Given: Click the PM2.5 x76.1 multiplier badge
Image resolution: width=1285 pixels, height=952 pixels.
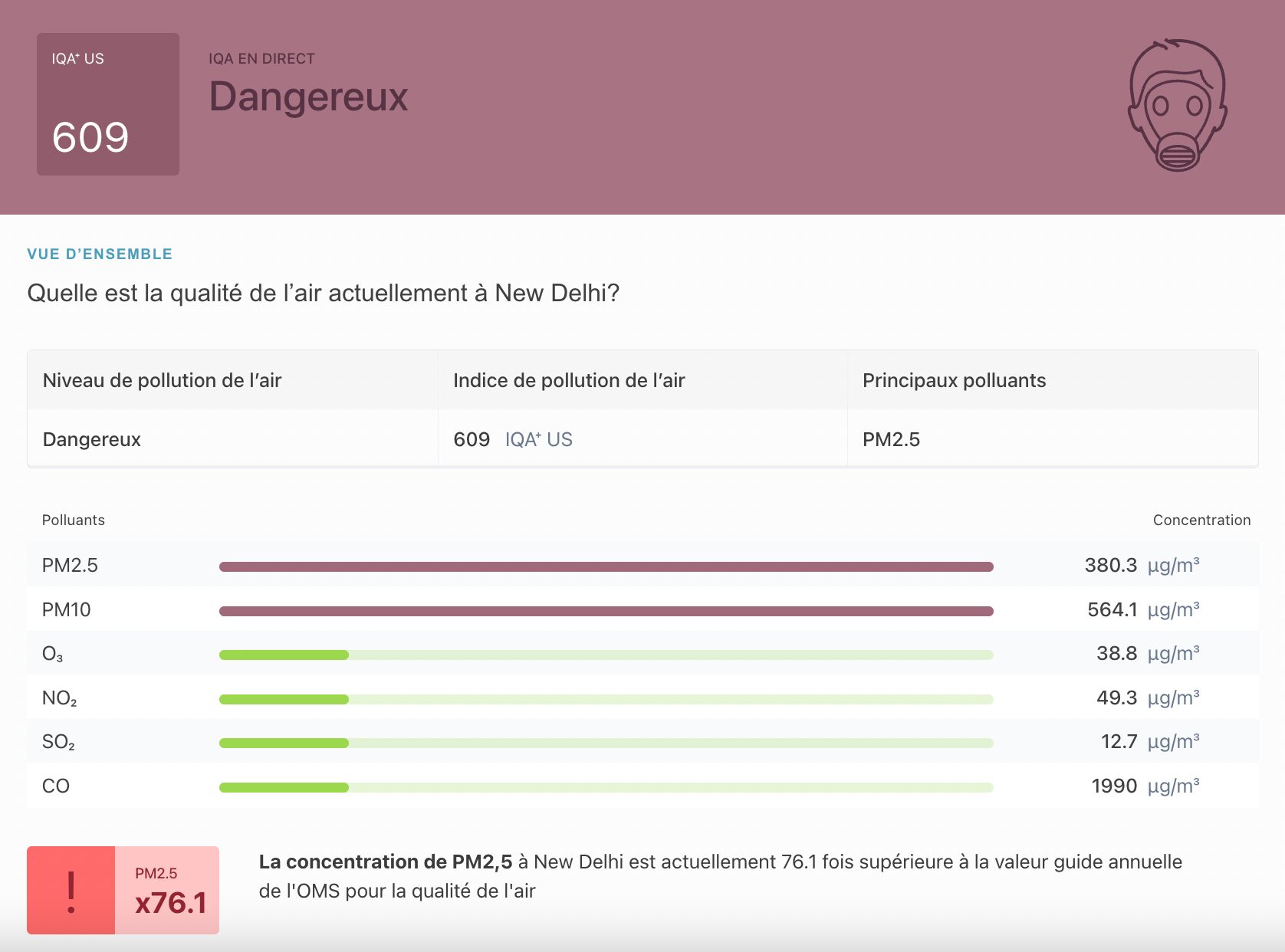Looking at the screenshot, I should (x=168, y=891).
